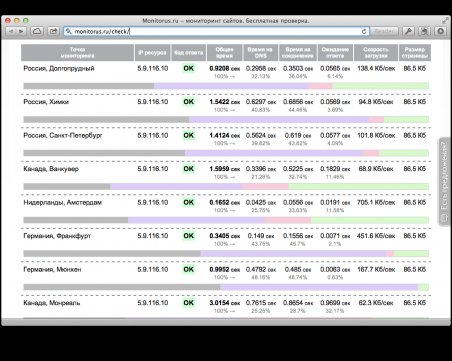Click the OK status in the Долгопрудный row
This screenshot has width=452, height=361.
pyautogui.click(x=188, y=68)
